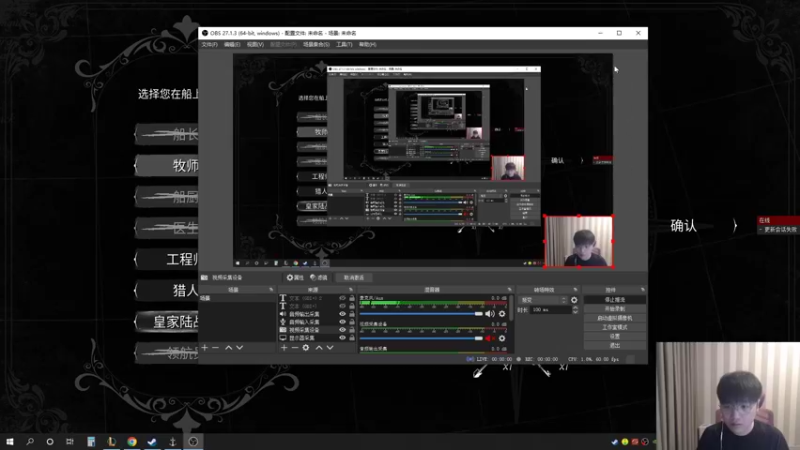
Task: Click 启动虚拟摄像机 button
Action: pos(614,318)
